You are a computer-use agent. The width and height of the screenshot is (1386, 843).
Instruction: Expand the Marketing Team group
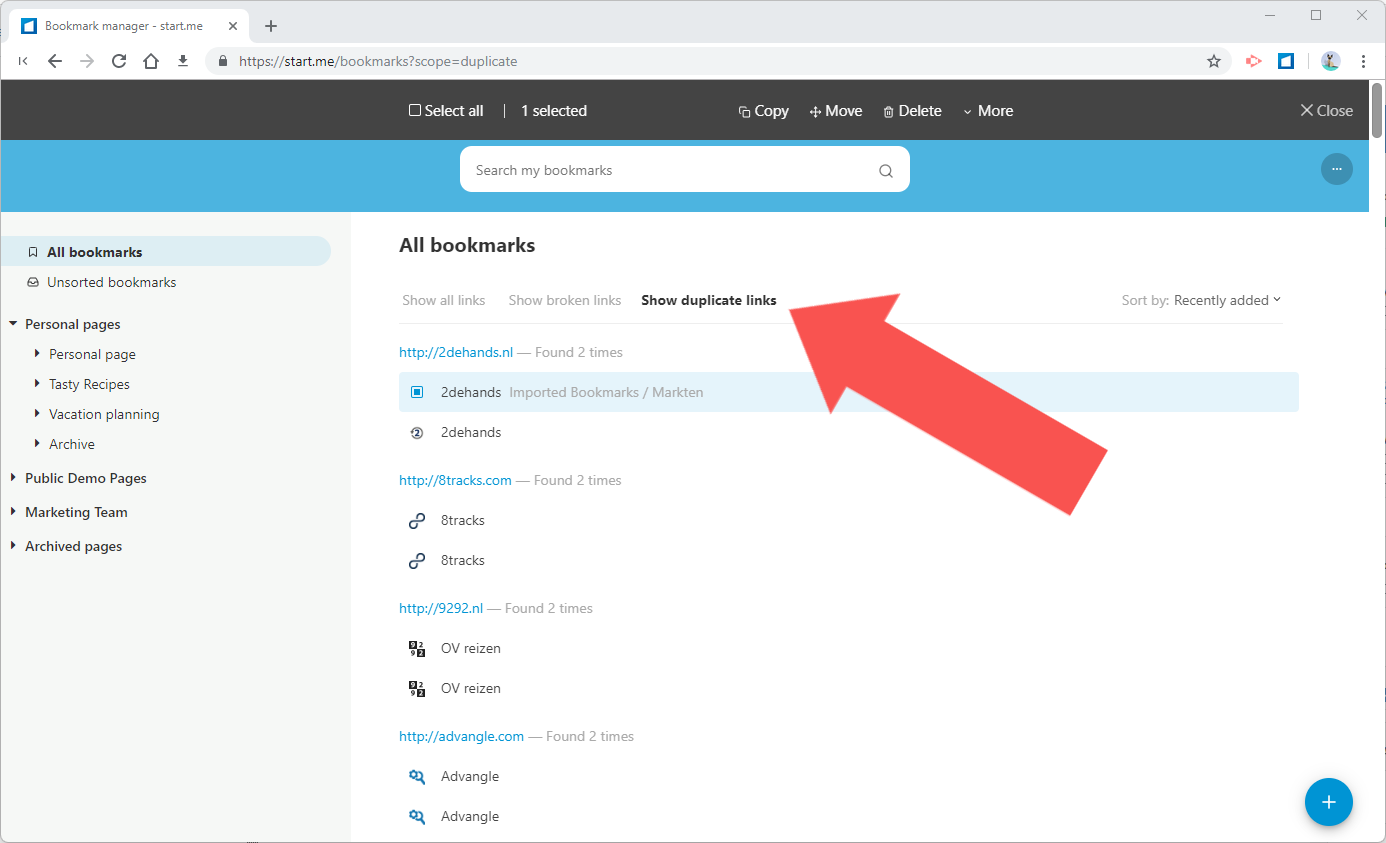point(13,512)
